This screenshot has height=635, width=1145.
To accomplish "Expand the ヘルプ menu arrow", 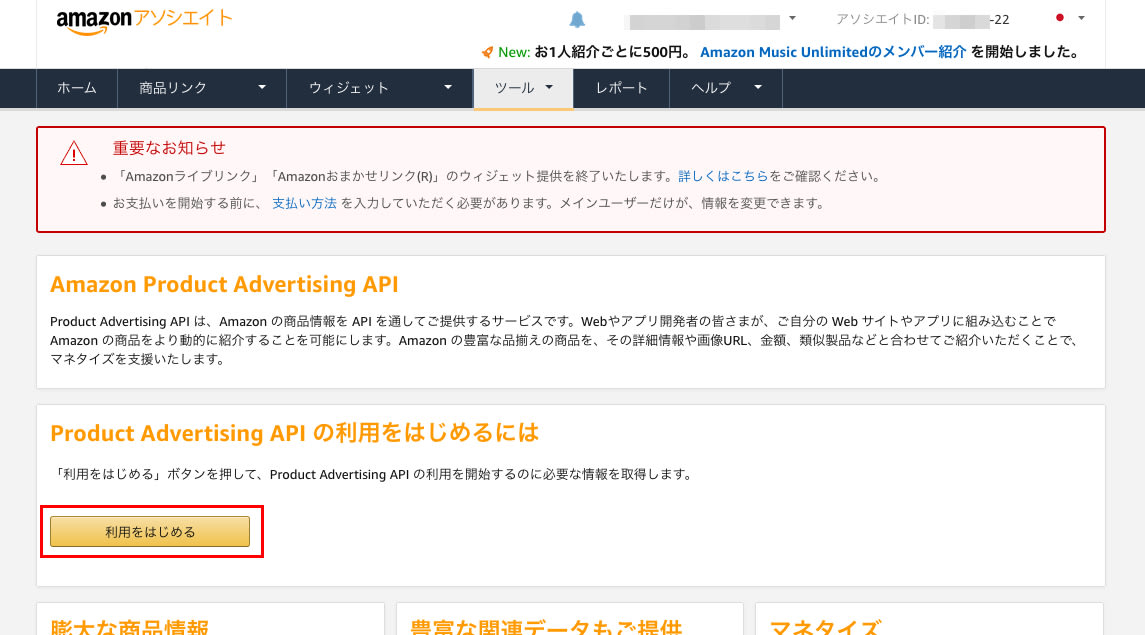I will pyautogui.click(x=758, y=88).
